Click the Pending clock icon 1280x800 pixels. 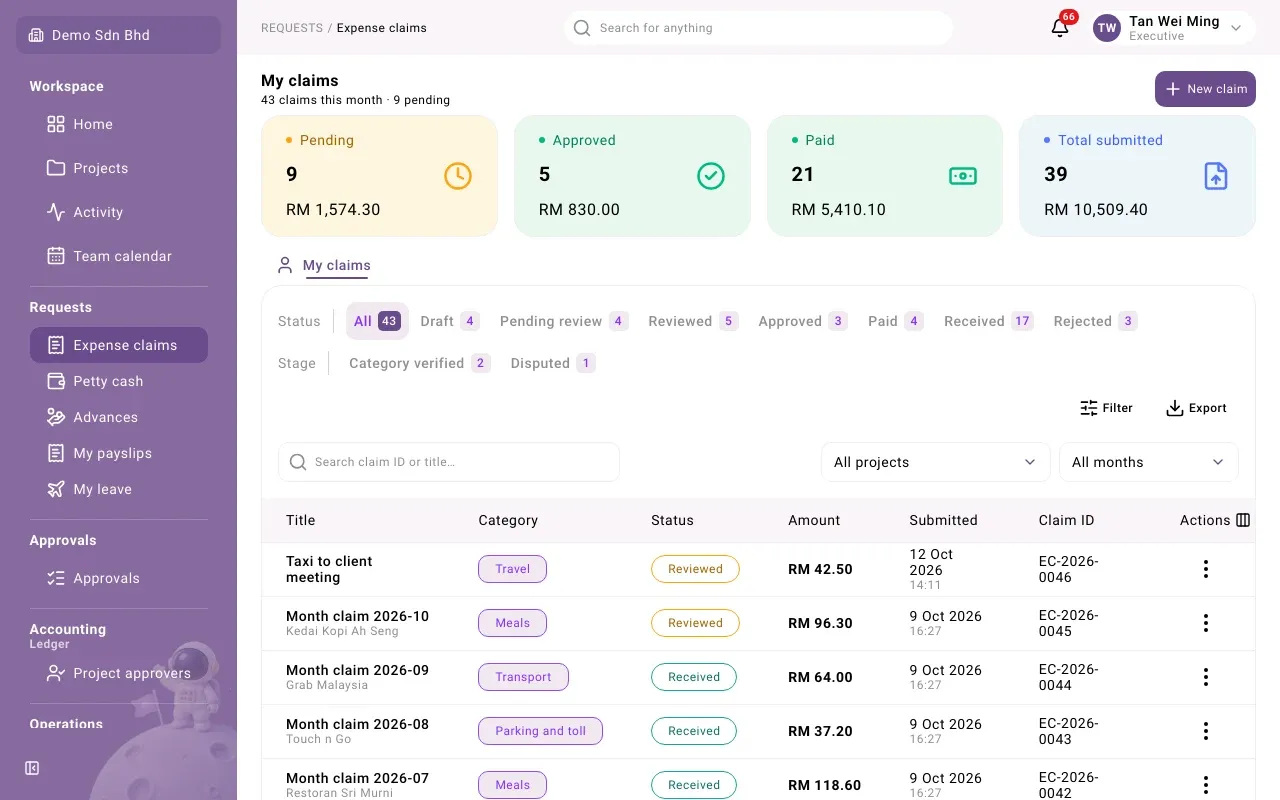coord(457,176)
